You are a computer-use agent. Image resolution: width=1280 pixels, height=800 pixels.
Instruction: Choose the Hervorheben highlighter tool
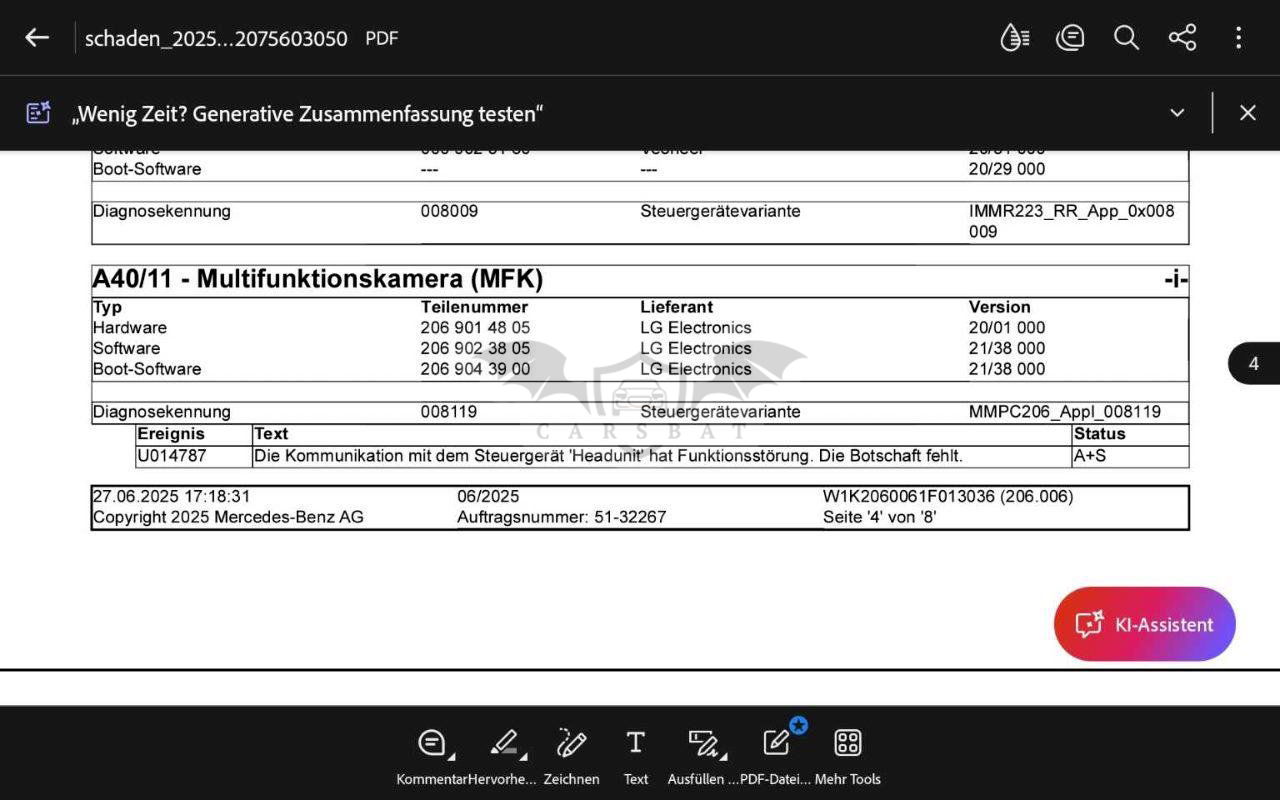pos(503,755)
